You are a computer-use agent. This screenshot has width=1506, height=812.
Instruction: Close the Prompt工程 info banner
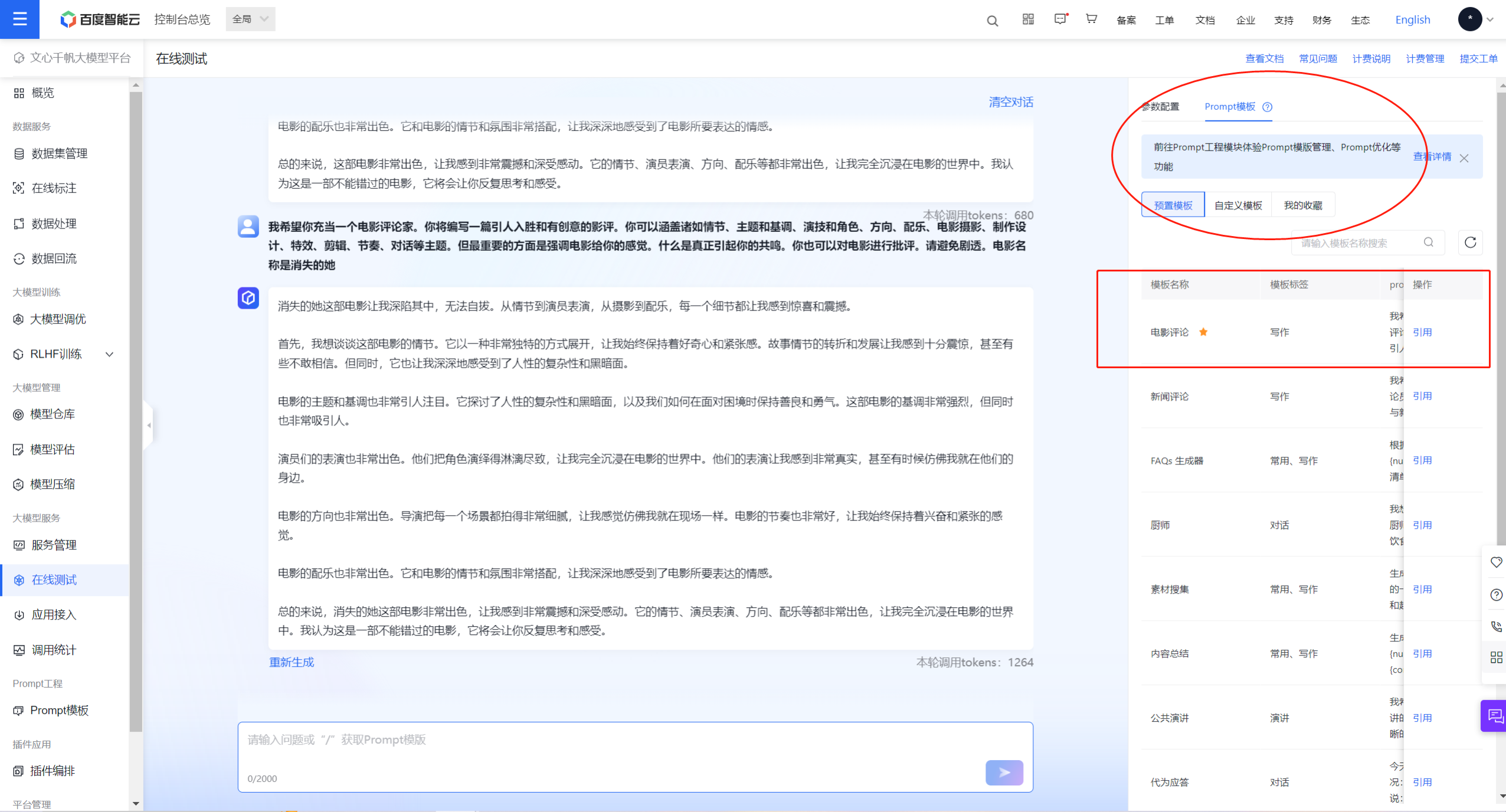pyautogui.click(x=1464, y=158)
